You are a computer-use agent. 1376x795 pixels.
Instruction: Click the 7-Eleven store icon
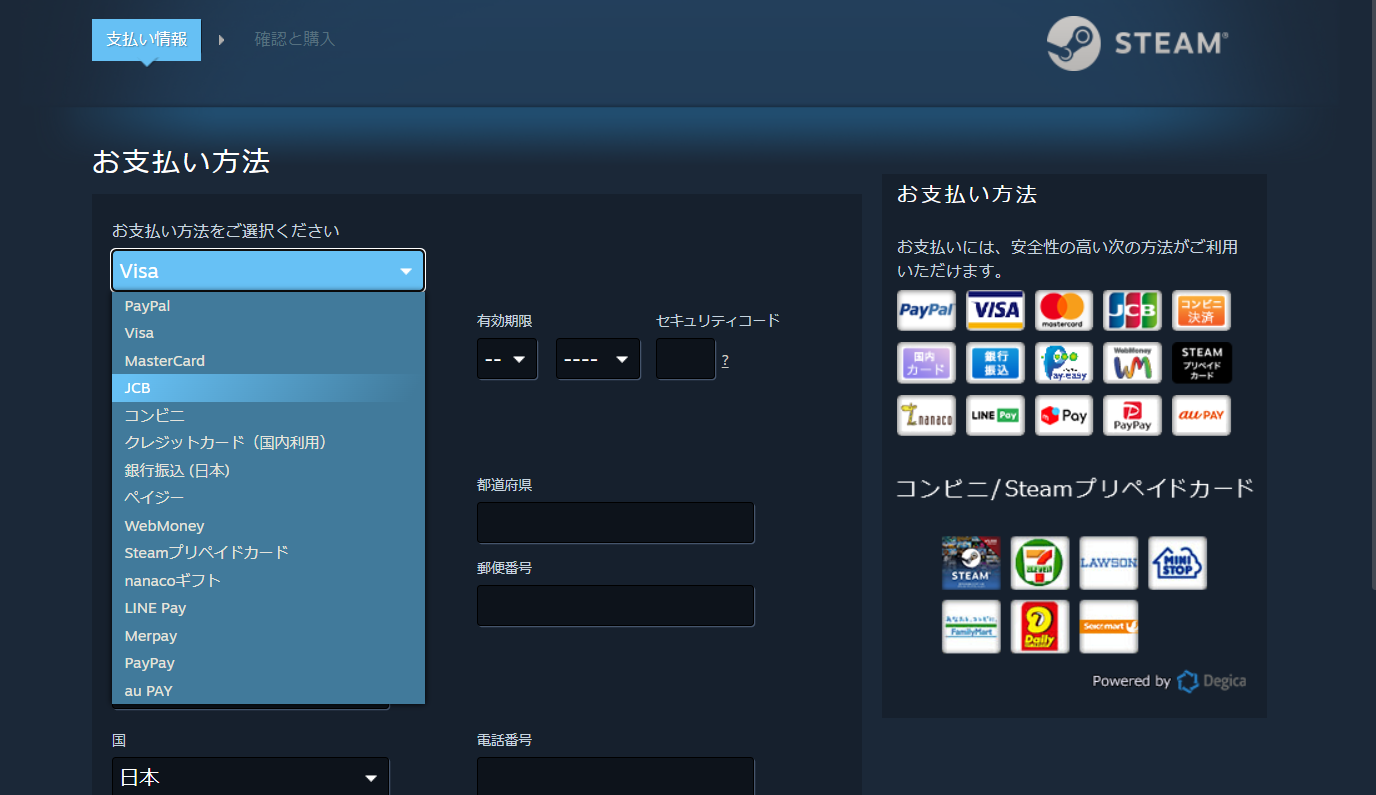1039,562
